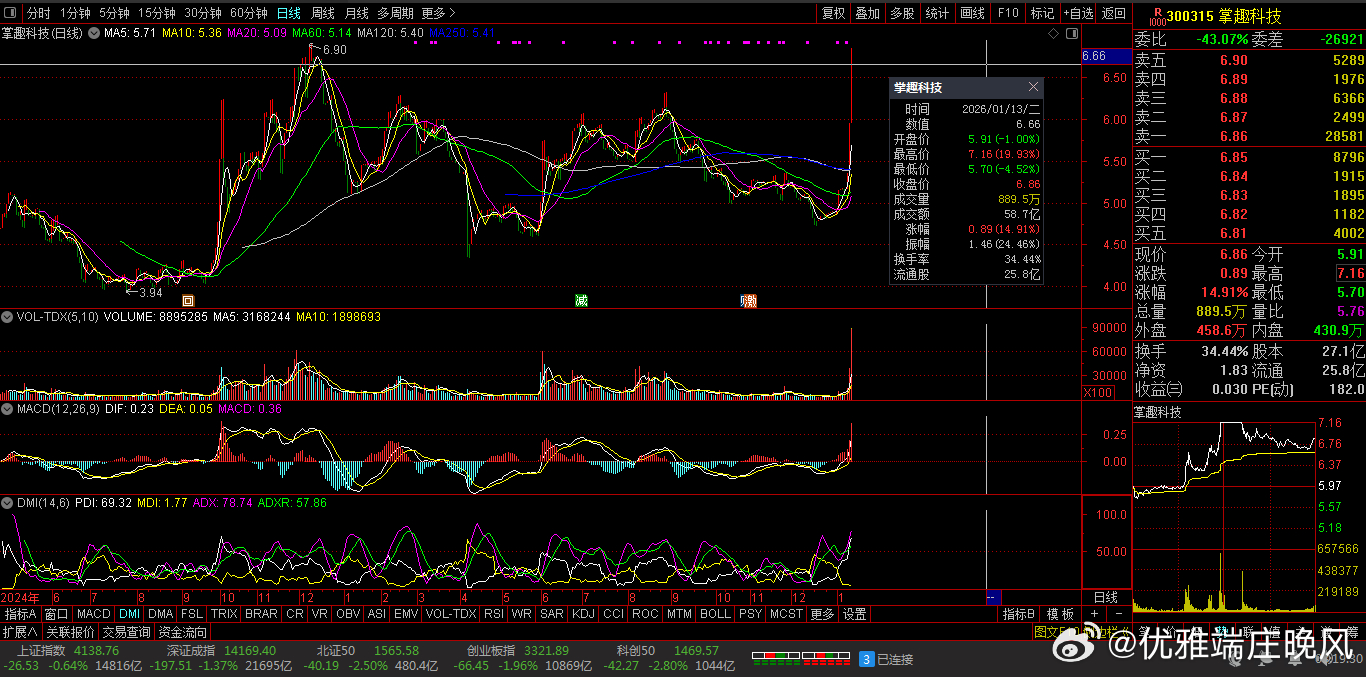Click the panel layout icon at top-left
Viewport: 1366px width, 677px height.
[x=12, y=13]
